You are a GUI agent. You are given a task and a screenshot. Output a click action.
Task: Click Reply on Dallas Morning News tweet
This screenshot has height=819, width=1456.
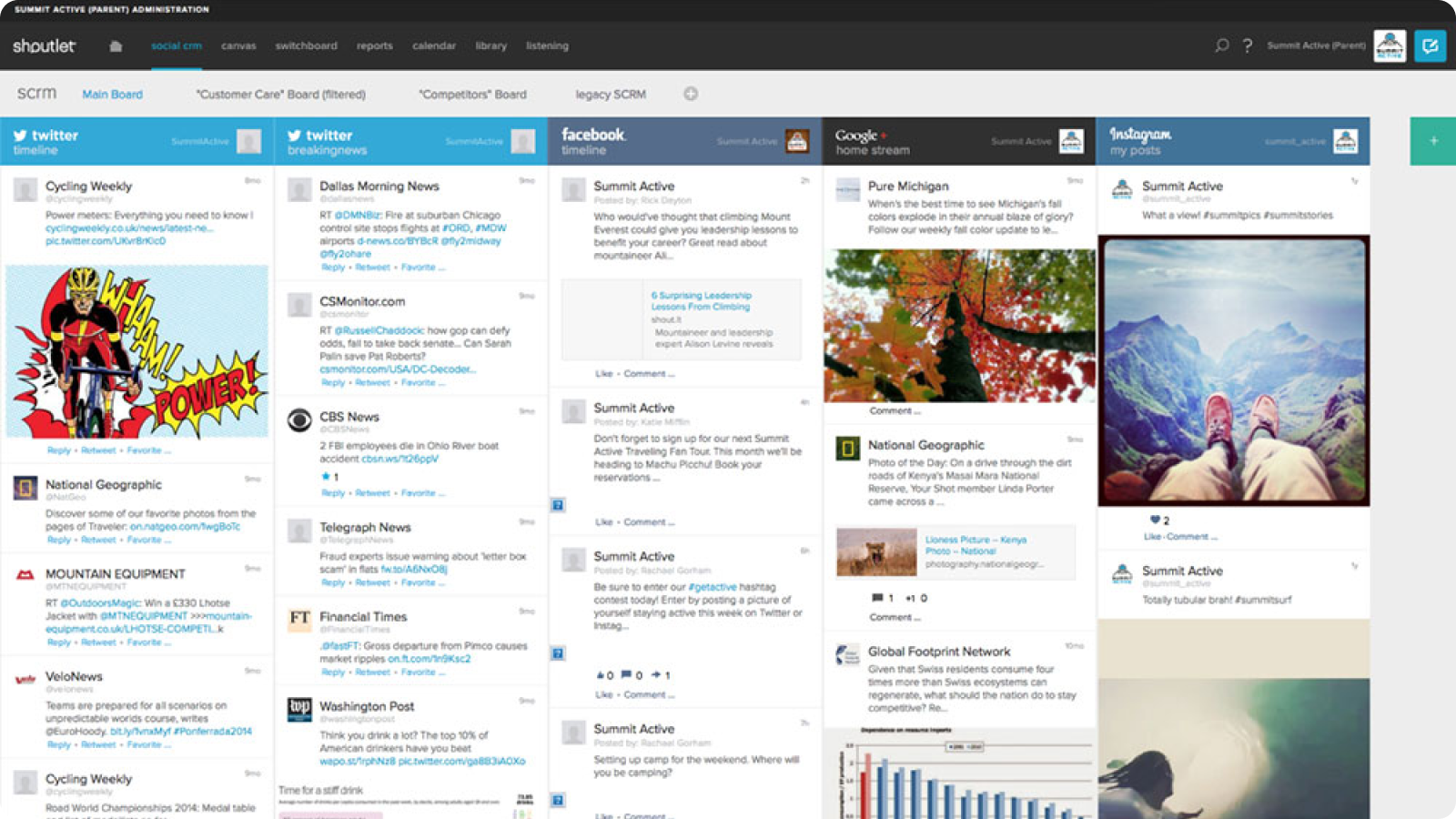[x=333, y=268]
